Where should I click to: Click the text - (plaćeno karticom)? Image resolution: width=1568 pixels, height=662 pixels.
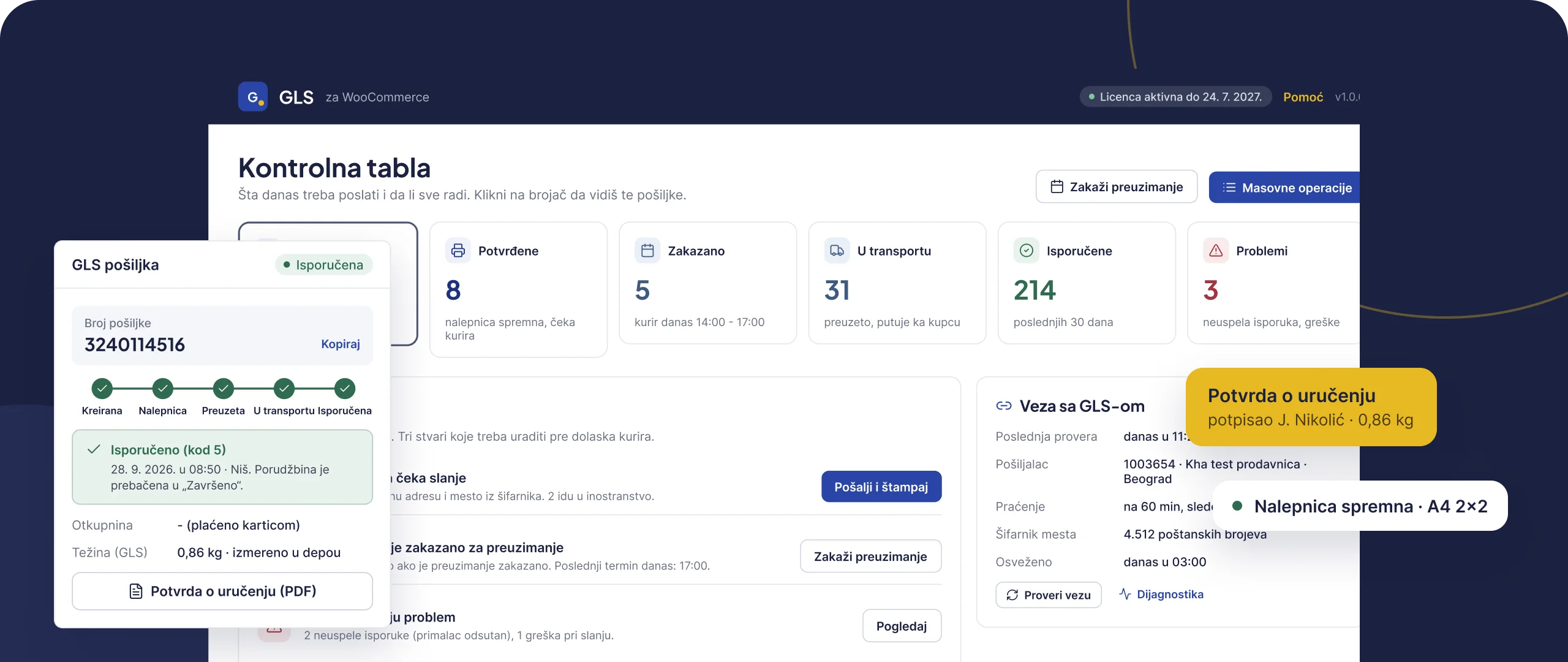pos(239,525)
